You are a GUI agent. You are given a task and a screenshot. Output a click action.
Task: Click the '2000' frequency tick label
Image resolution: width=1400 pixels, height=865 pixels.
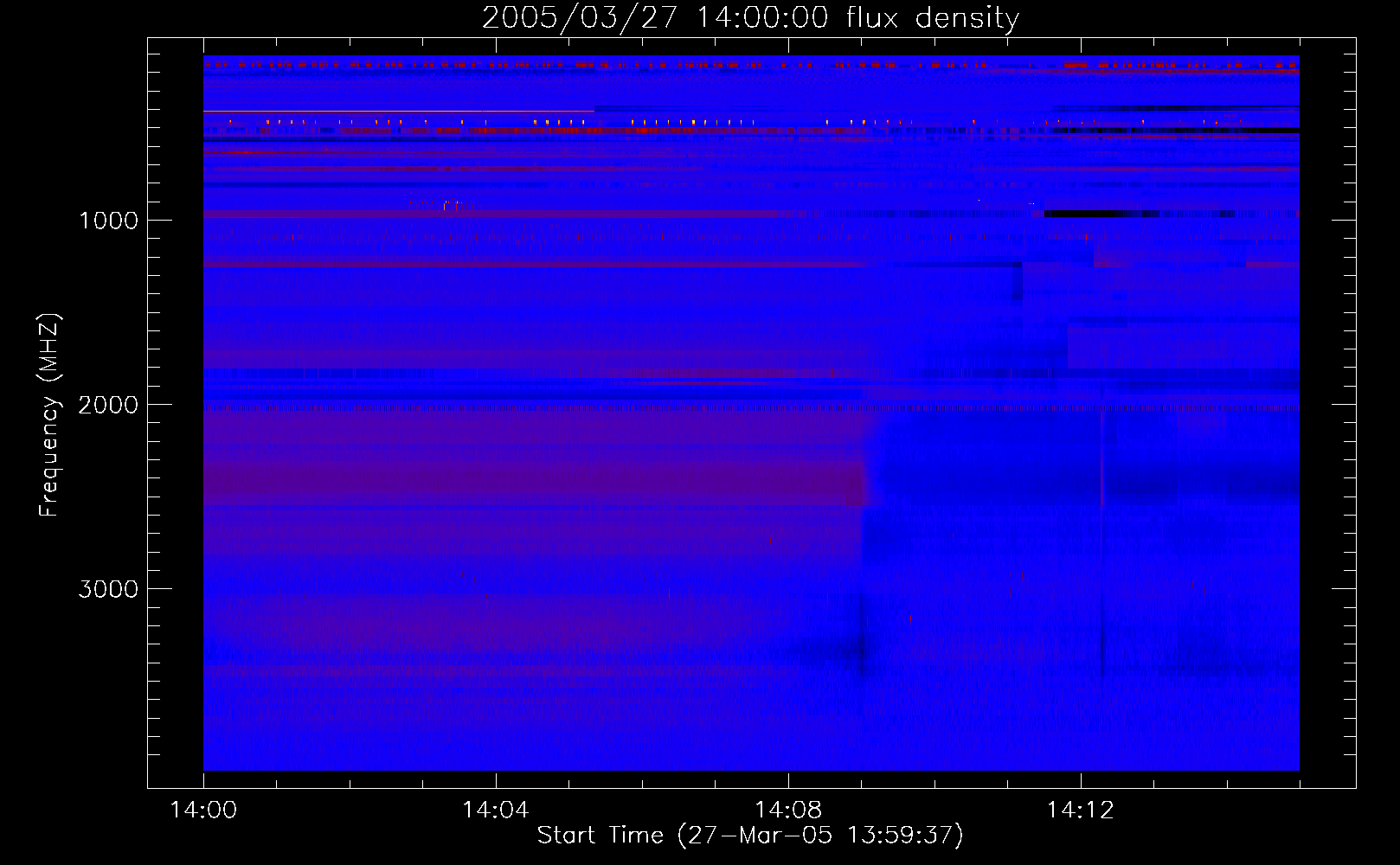(108, 405)
